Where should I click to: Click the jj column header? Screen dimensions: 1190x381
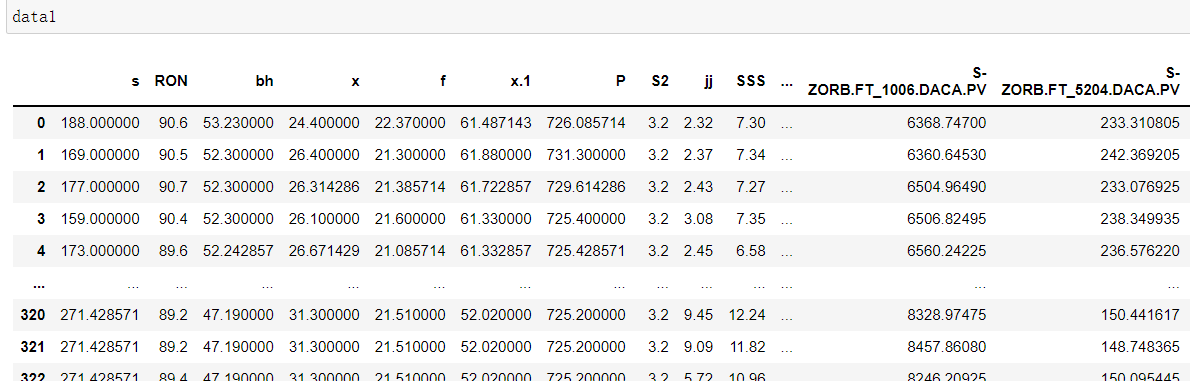point(708,80)
